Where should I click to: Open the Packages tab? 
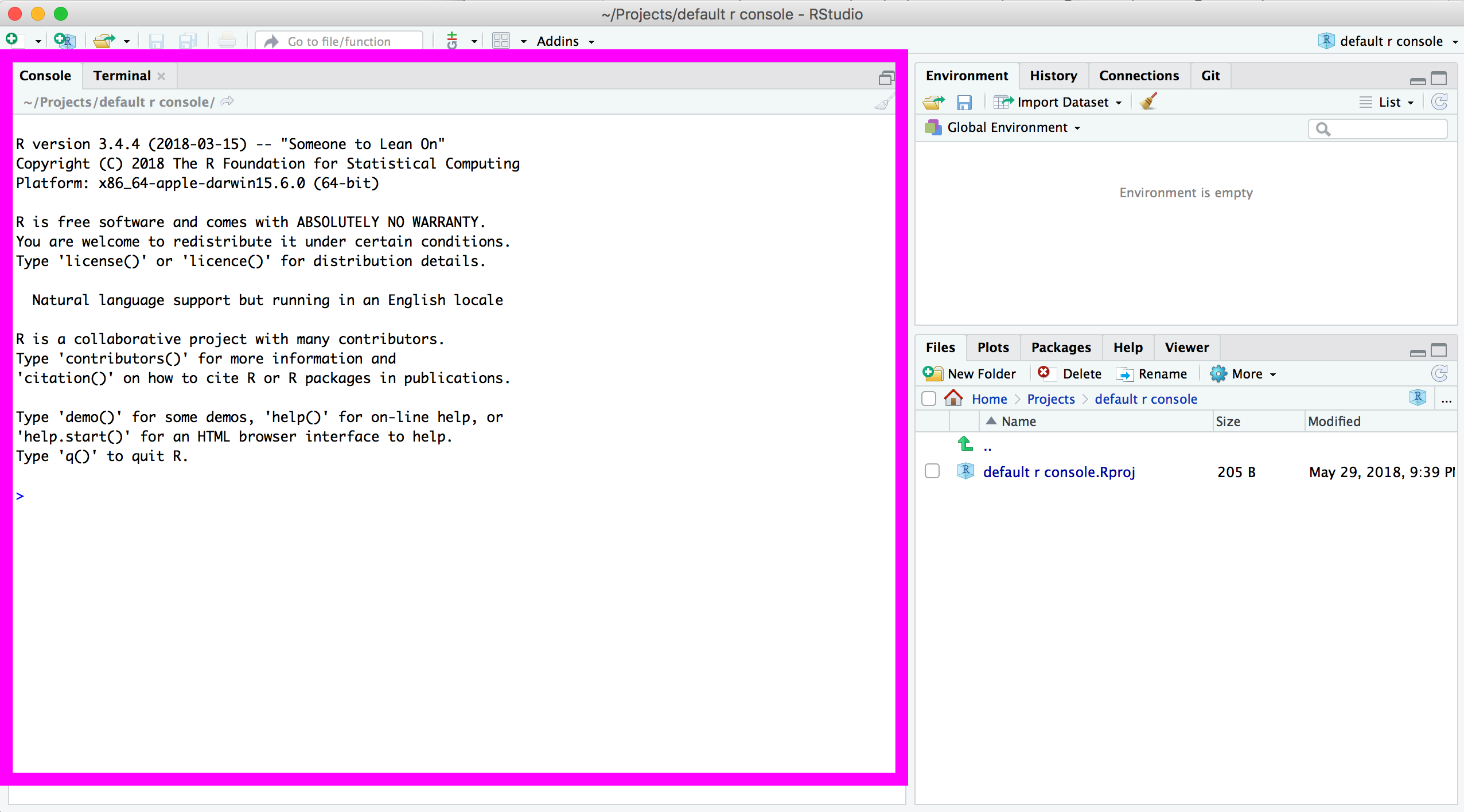point(1061,348)
